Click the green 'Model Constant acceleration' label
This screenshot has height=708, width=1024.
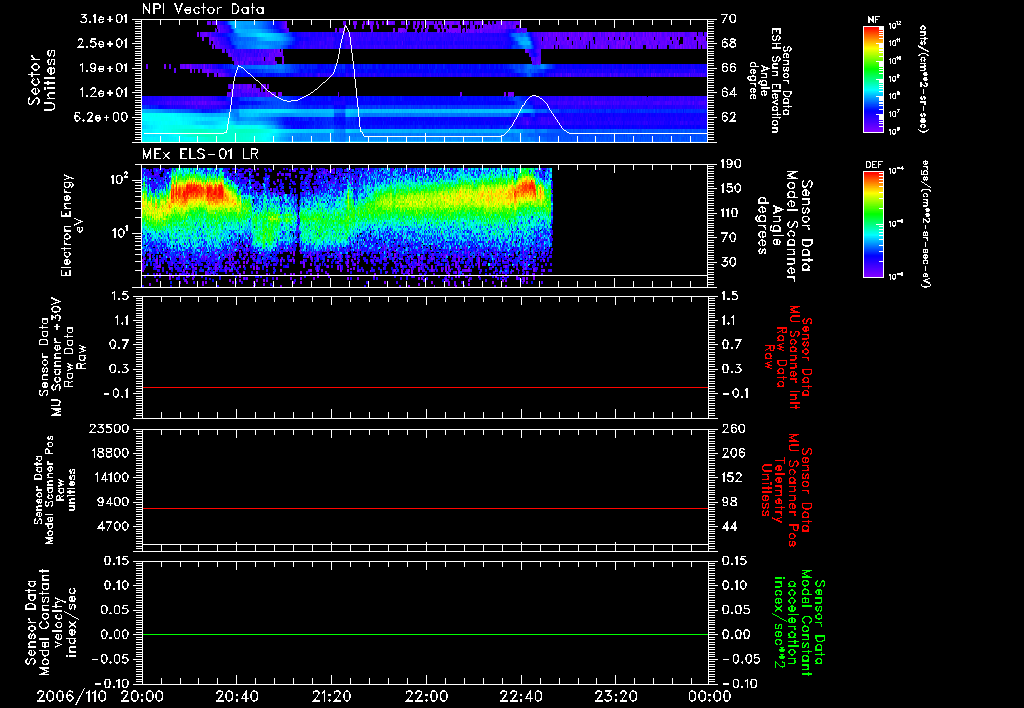click(x=799, y=620)
